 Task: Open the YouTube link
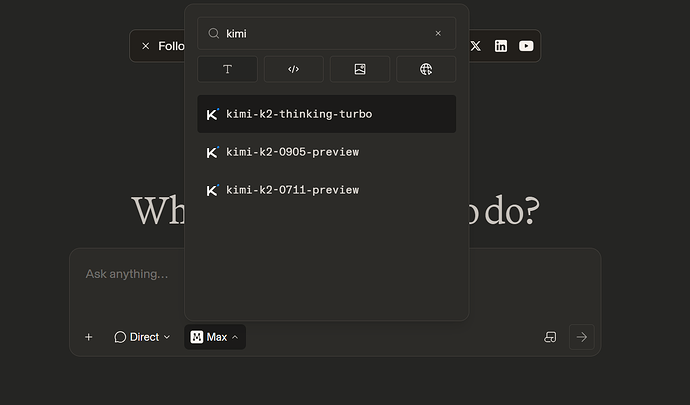[526, 46]
